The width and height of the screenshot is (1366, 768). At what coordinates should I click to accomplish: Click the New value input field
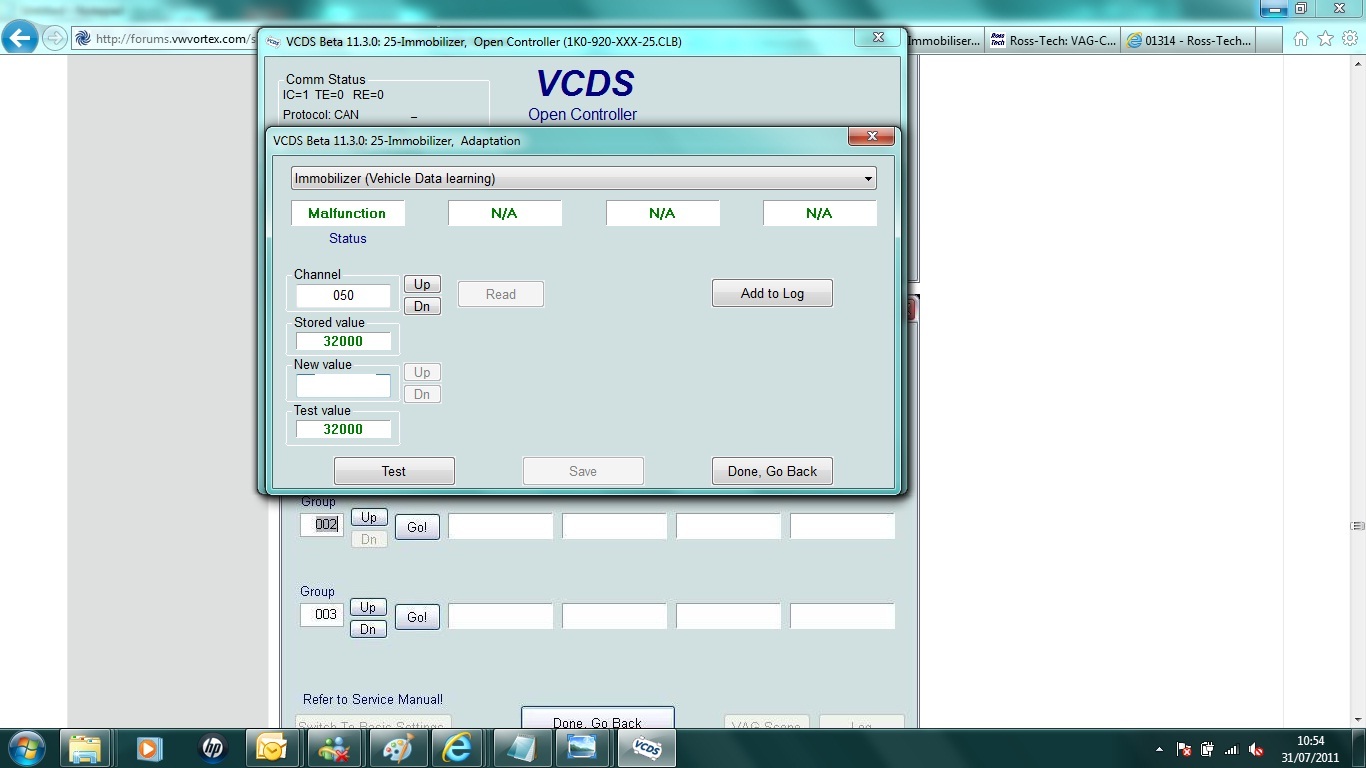tap(343, 386)
